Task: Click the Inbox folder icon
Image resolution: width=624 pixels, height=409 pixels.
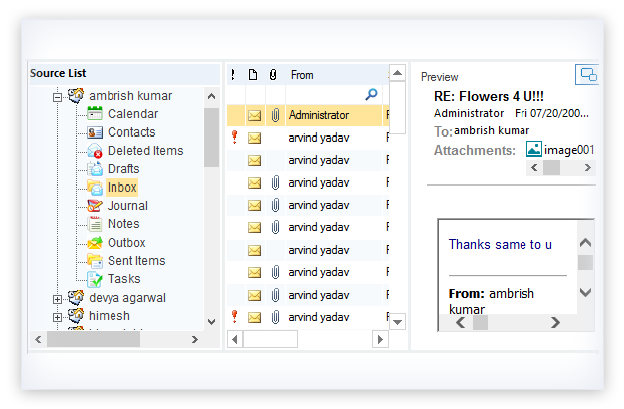Action: tap(95, 187)
